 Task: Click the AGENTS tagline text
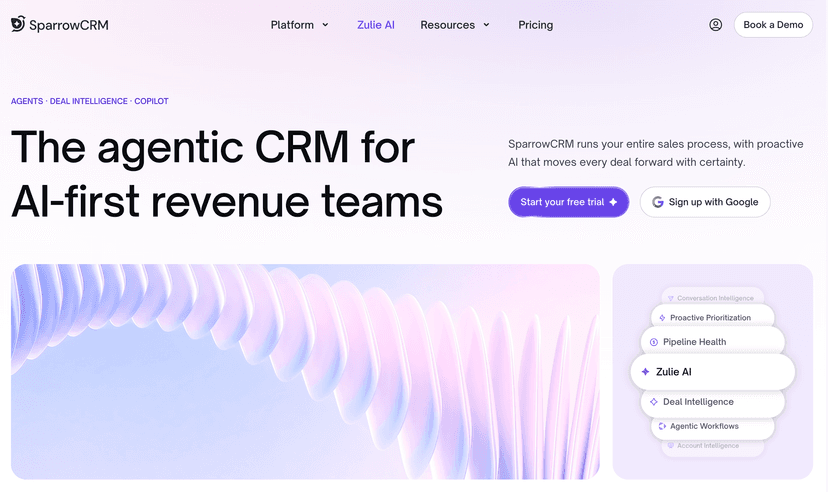[27, 101]
